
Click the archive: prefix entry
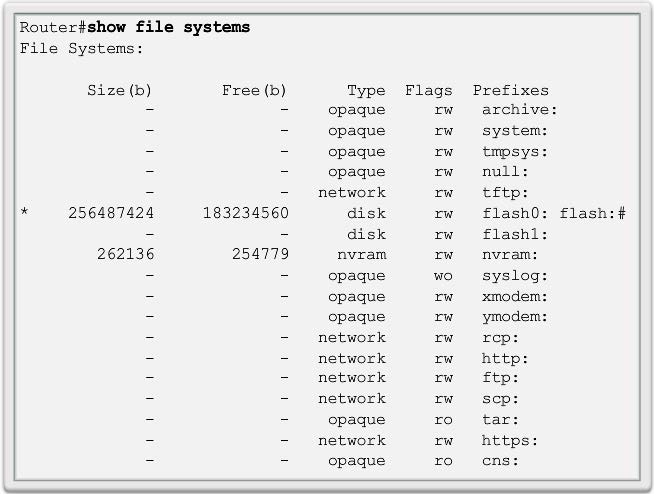click(519, 110)
